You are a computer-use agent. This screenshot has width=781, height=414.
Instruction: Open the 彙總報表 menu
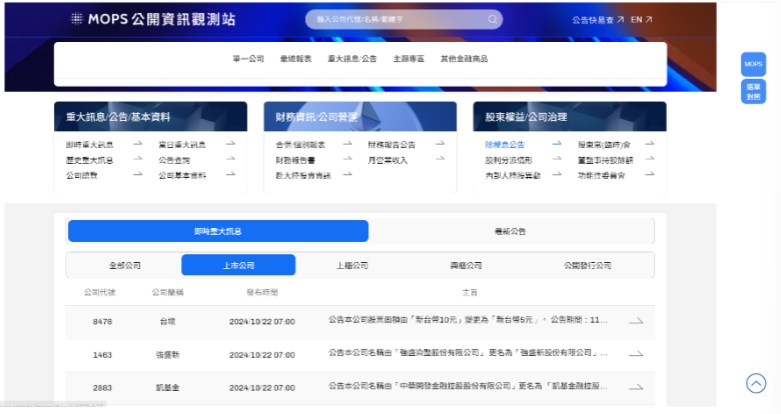click(x=295, y=59)
